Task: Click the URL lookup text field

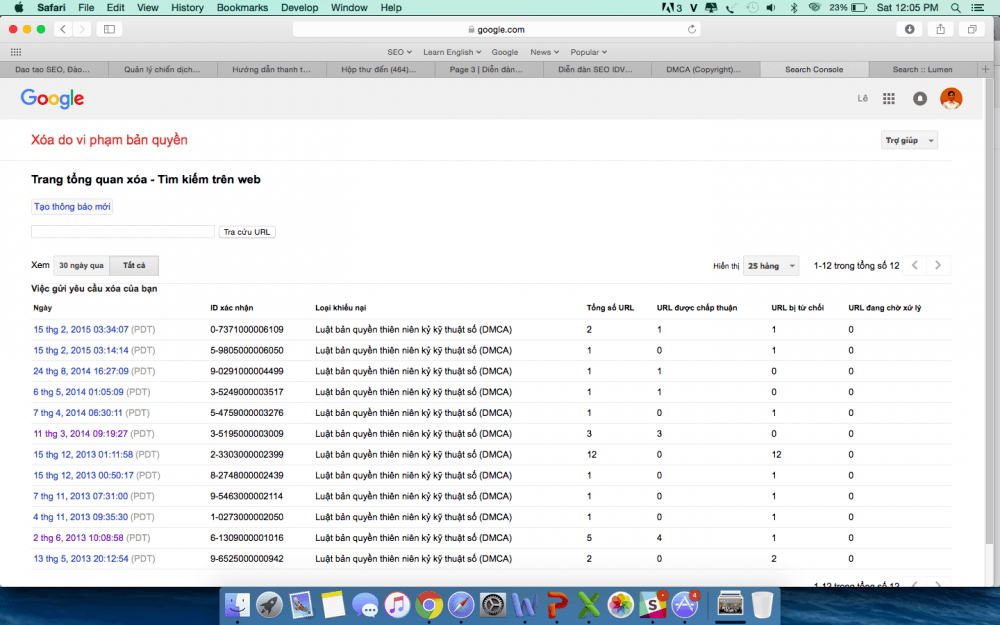Action: click(122, 232)
